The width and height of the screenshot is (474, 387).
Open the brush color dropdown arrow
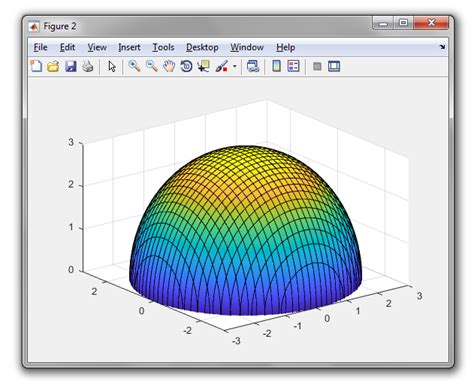(x=235, y=66)
